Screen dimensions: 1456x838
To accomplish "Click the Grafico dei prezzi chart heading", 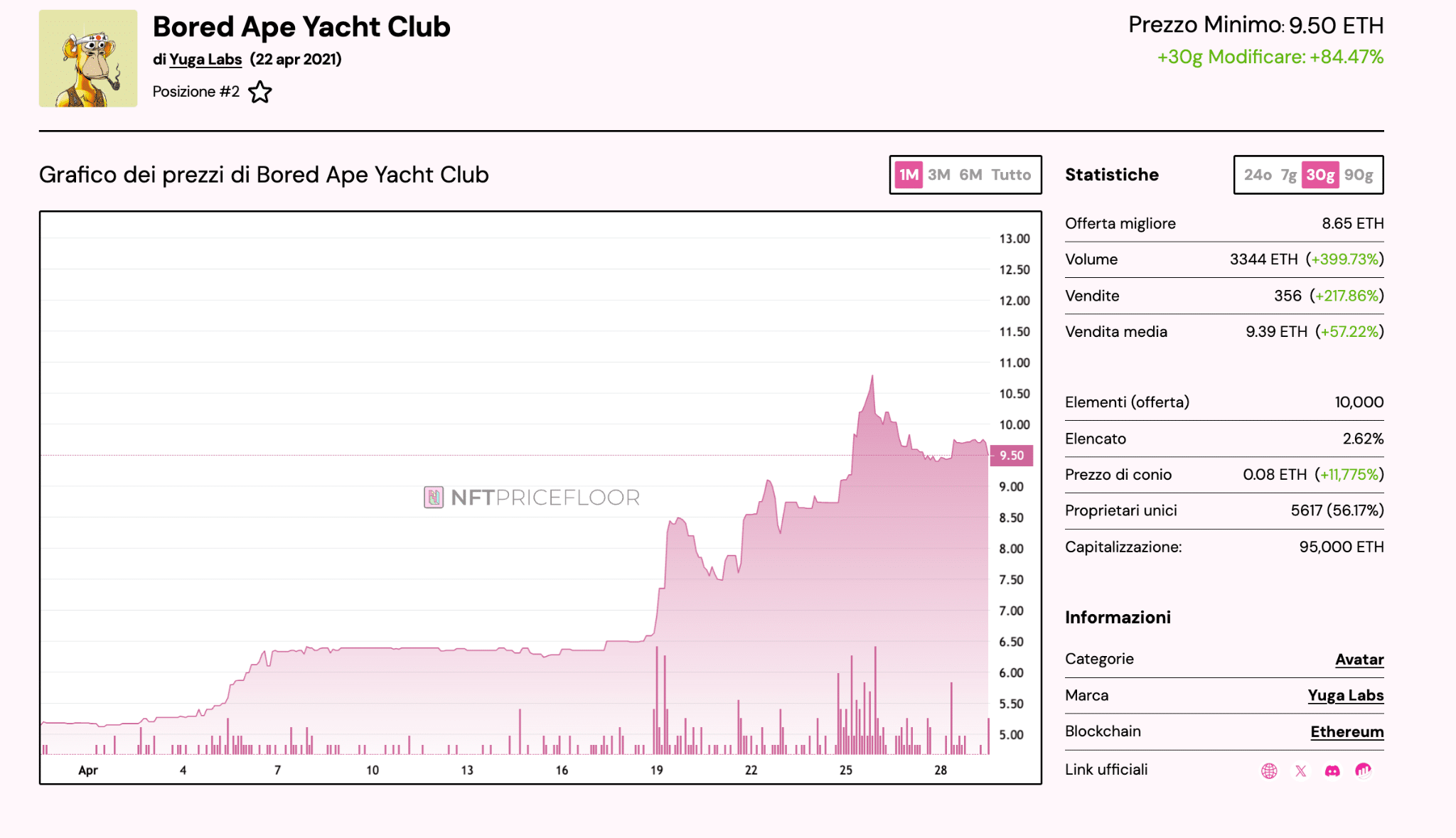I will click(264, 175).
